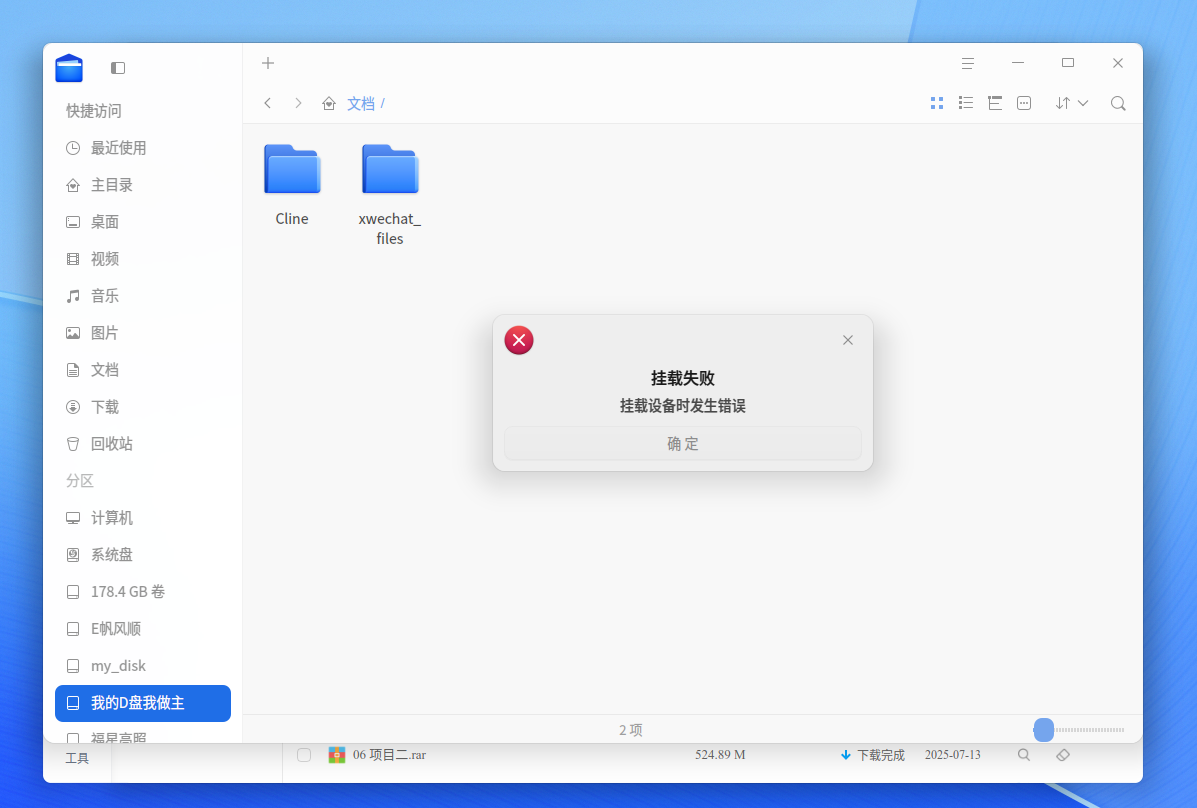Confirm the error with 确定 button

pyautogui.click(x=682, y=444)
